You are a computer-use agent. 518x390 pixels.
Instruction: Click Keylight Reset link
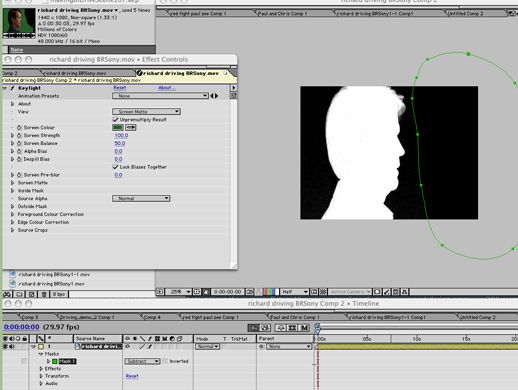click(120, 88)
